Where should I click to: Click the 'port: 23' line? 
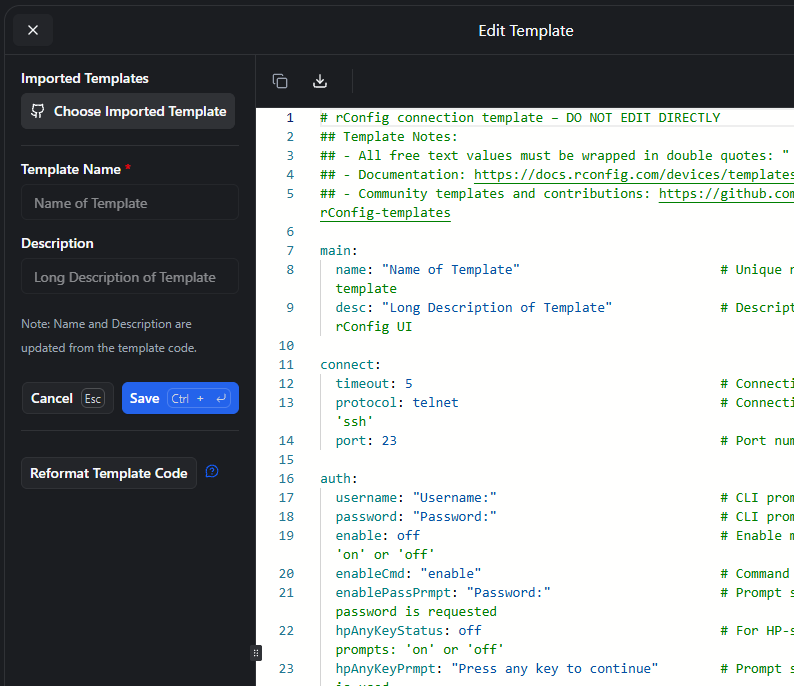tap(366, 441)
